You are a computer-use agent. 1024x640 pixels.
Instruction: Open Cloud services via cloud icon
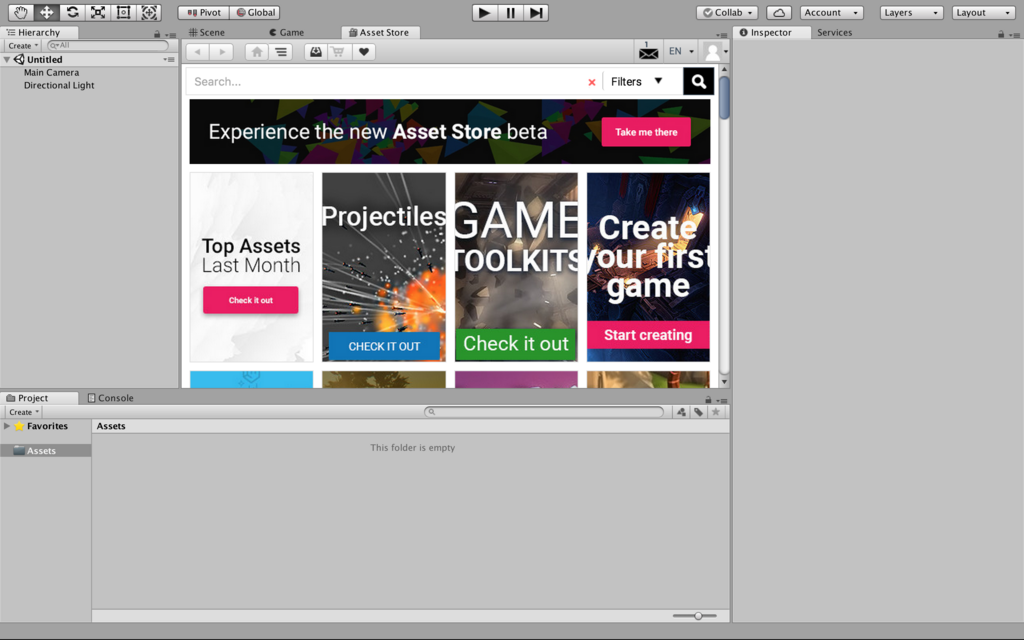point(779,12)
